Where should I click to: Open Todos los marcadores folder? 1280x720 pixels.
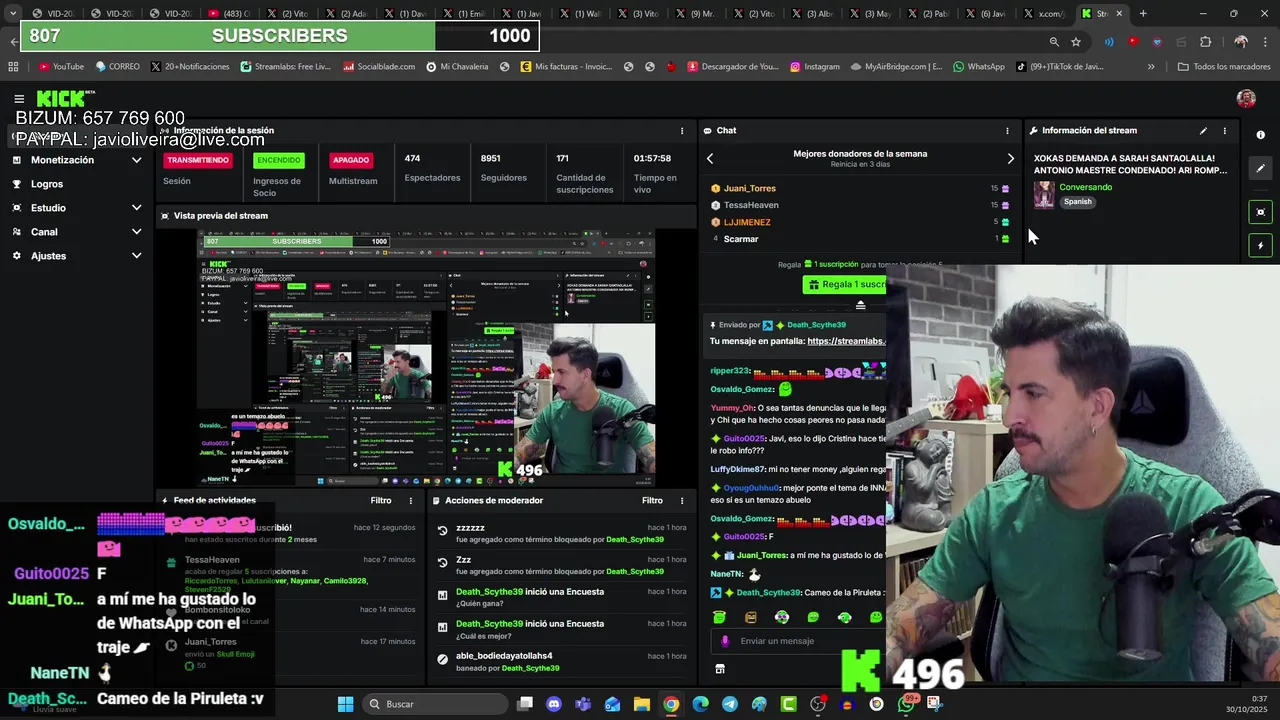(1224, 67)
